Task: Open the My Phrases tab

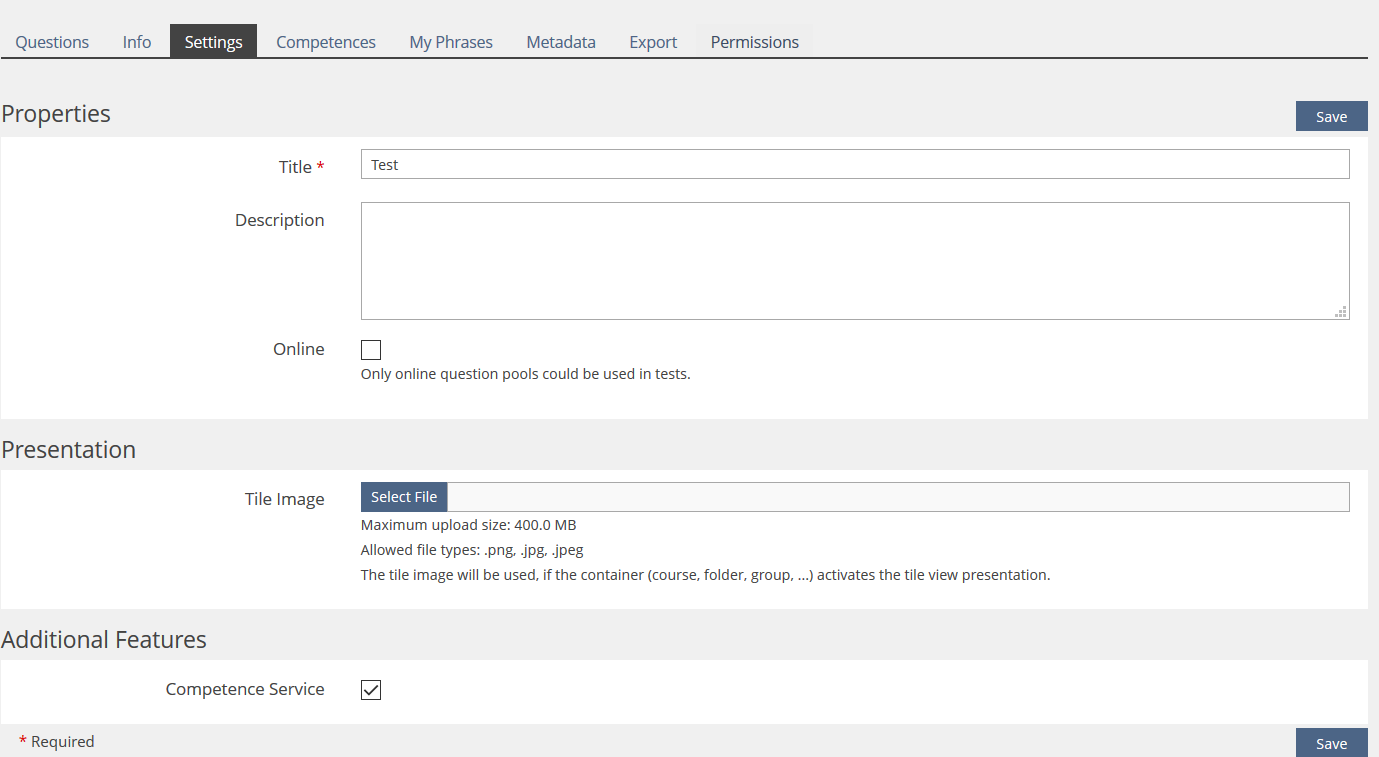Action: (x=451, y=42)
